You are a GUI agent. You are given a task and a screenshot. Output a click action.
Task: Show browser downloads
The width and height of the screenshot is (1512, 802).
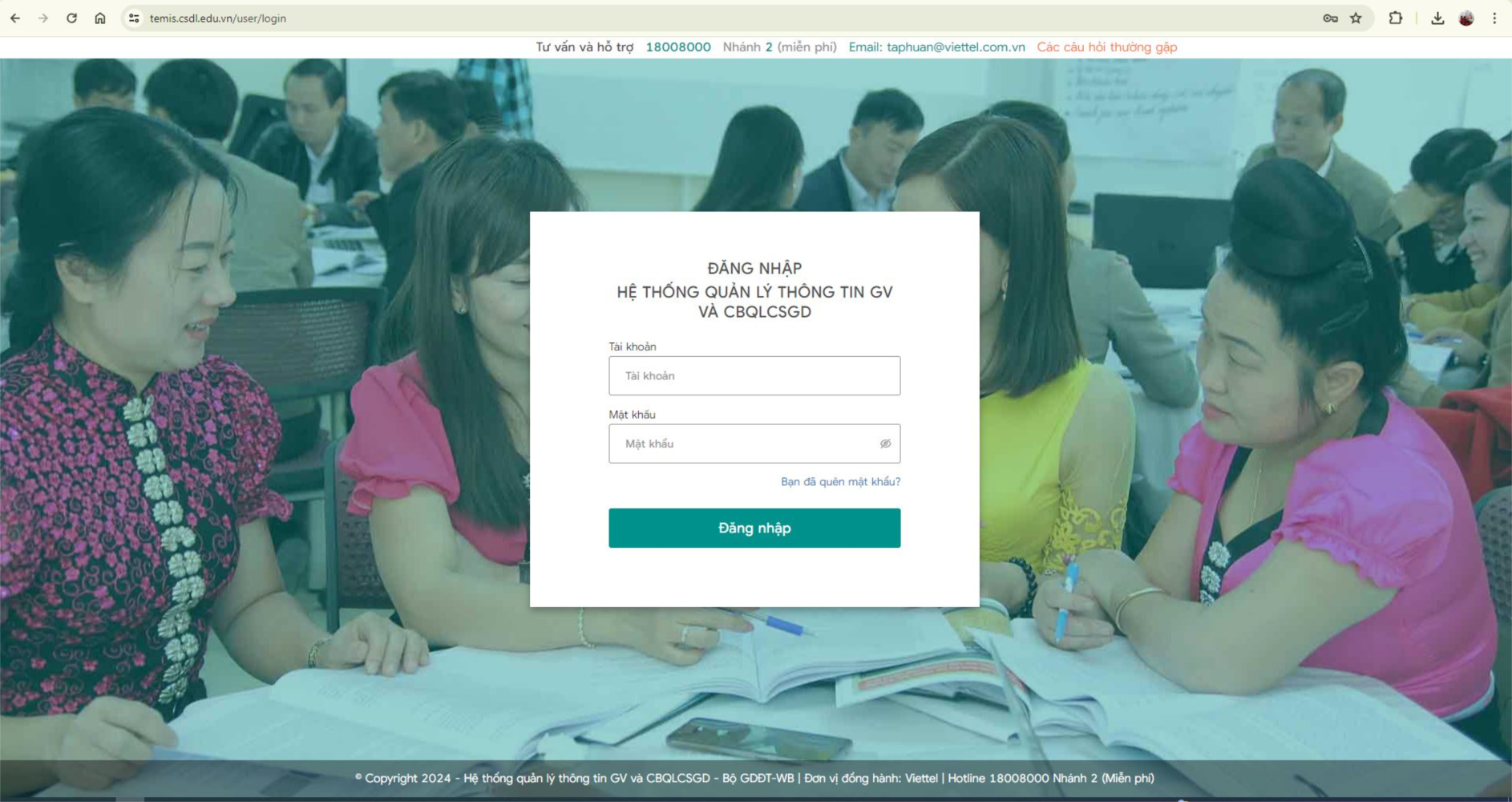[1437, 18]
